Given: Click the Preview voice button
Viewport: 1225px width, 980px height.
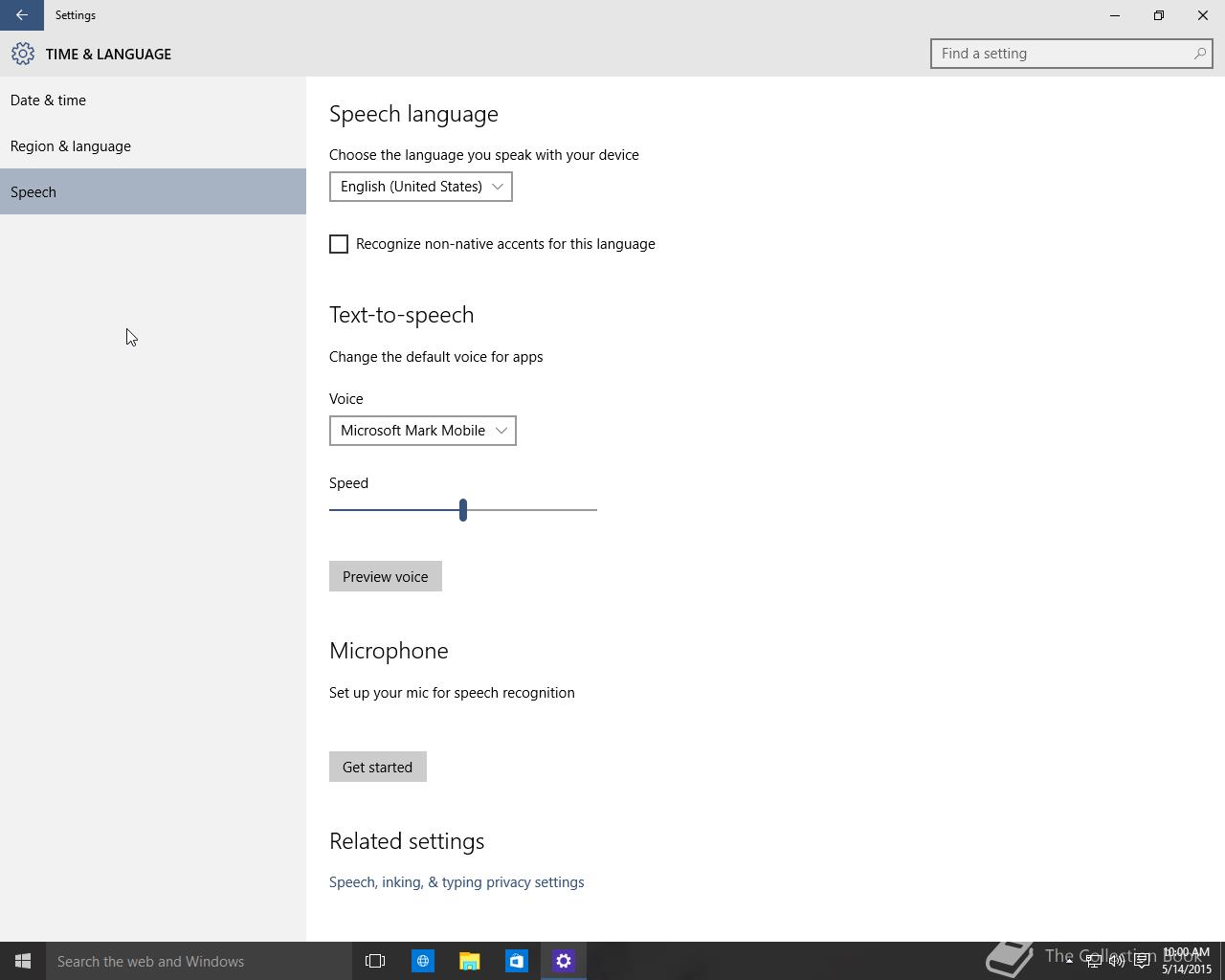Looking at the screenshot, I should [x=386, y=576].
